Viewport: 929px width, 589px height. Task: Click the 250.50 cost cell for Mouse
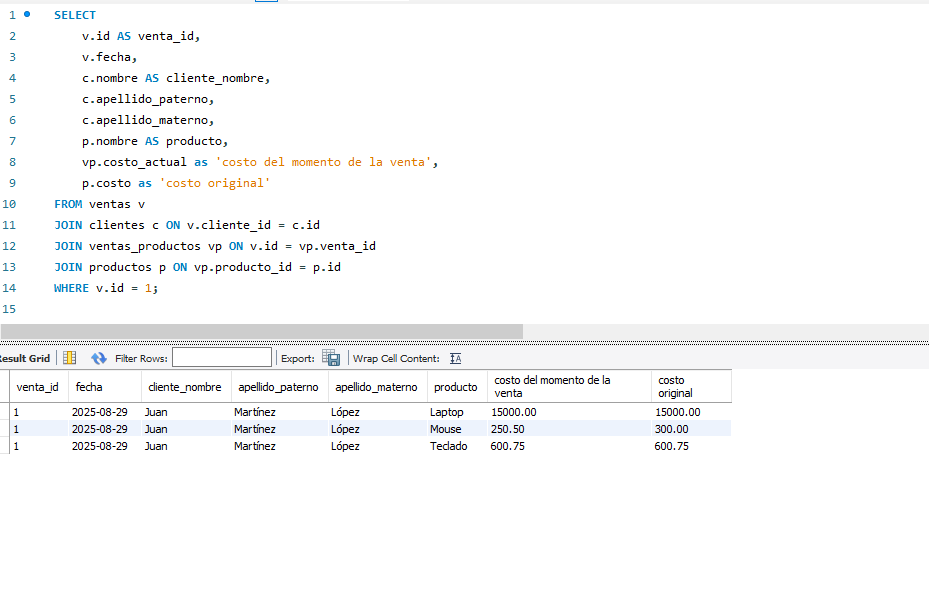[514, 429]
